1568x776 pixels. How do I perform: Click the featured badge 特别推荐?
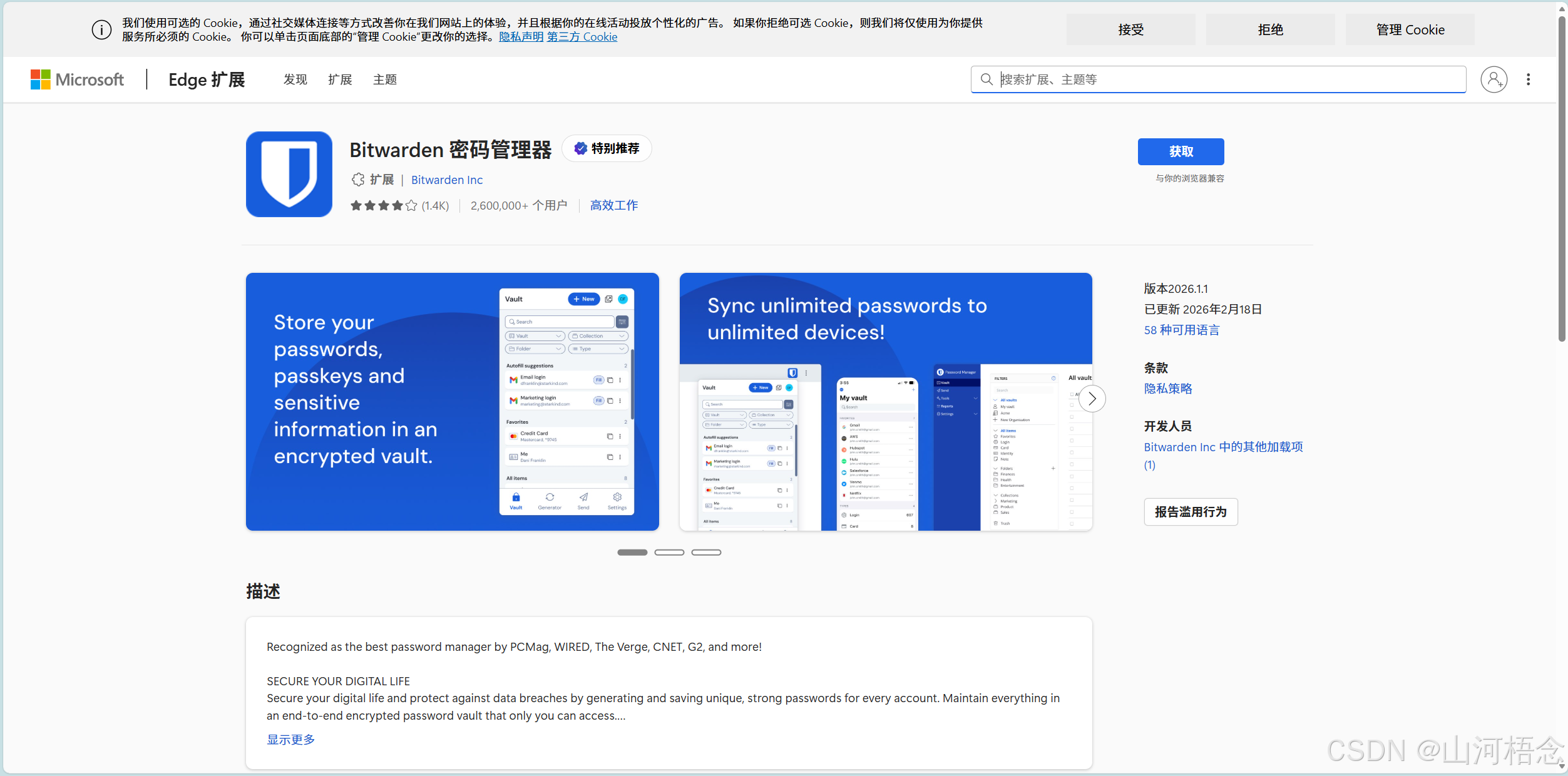click(x=607, y=148)
